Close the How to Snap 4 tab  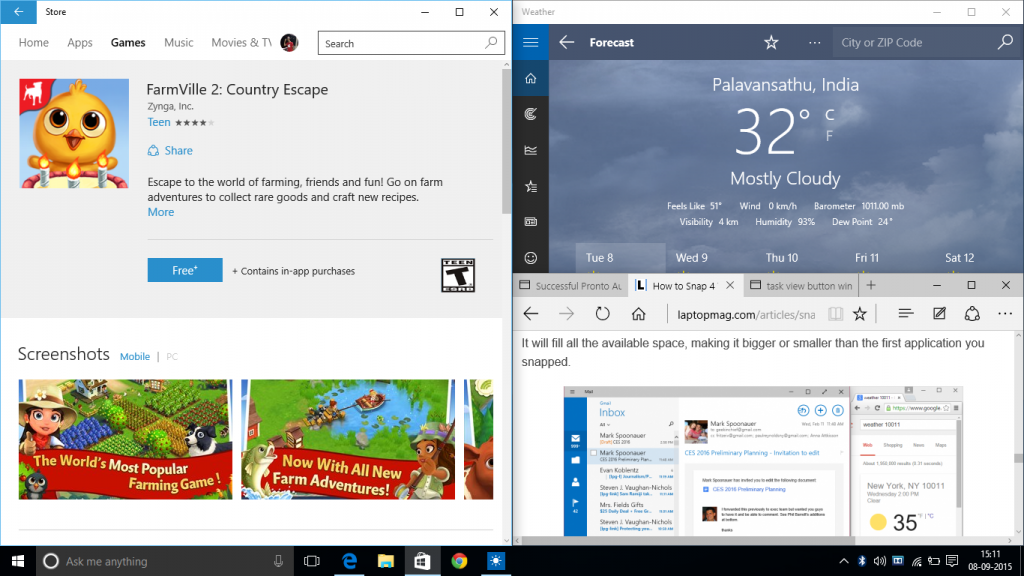coord(730,285)
